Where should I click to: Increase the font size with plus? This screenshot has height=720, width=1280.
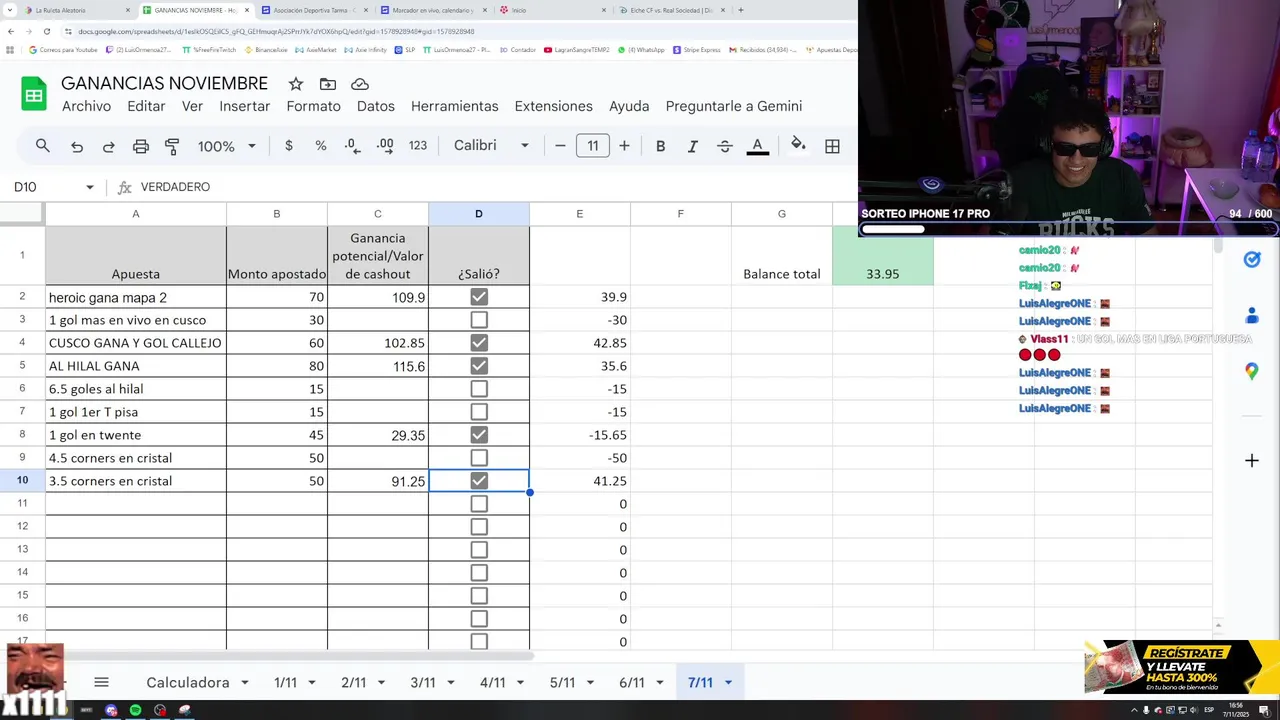pos(624,146)
